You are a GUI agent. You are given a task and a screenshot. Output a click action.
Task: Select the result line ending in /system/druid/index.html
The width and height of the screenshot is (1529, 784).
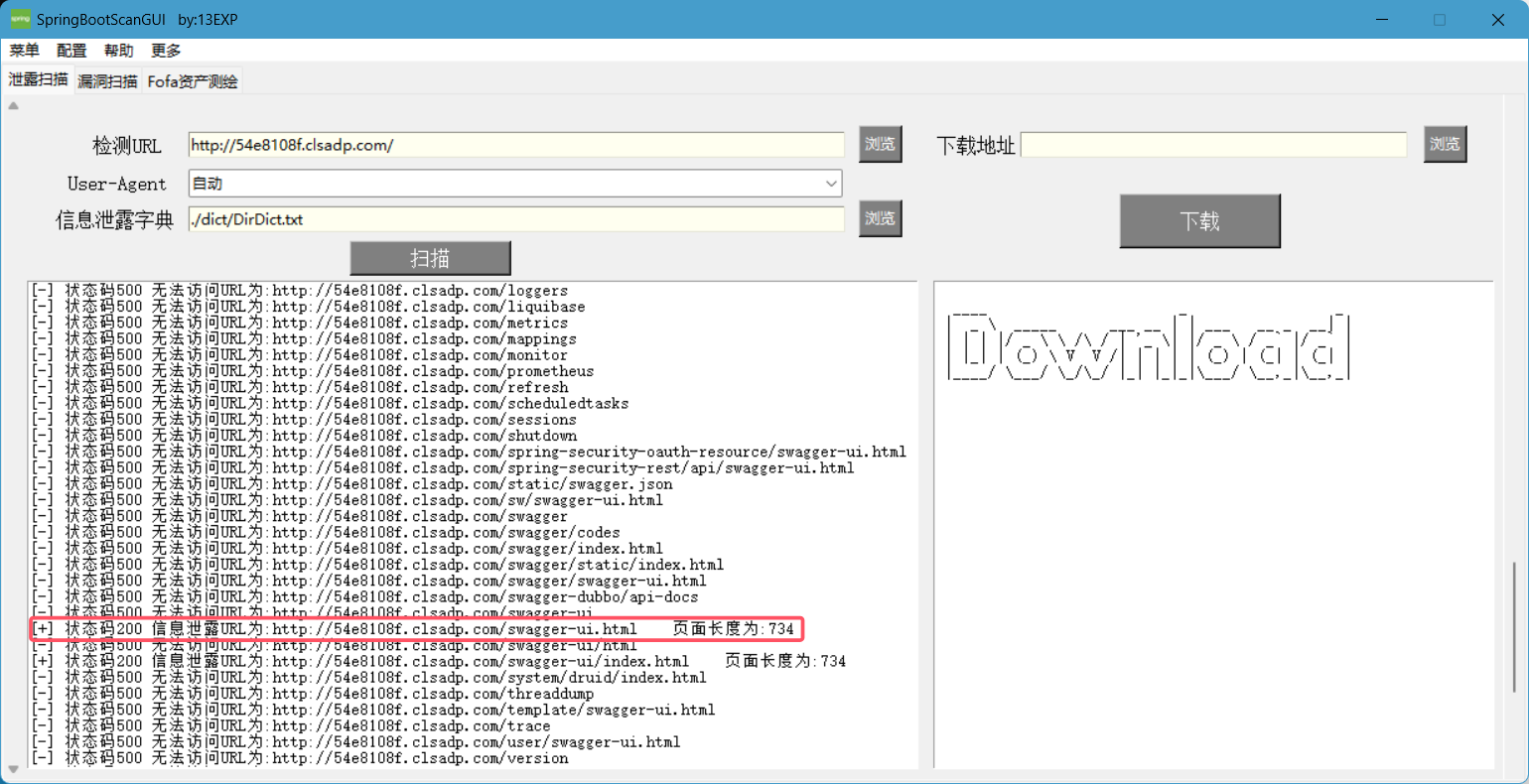tap(369, 678)
